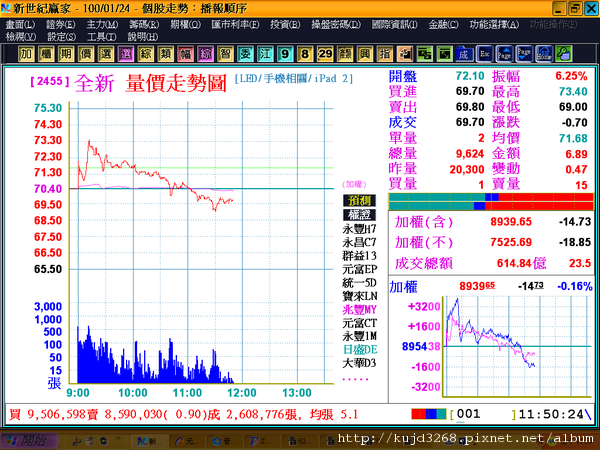Select warrant 永豐H7 in the list
The image size is (600, 450).
tap(359, 229)
